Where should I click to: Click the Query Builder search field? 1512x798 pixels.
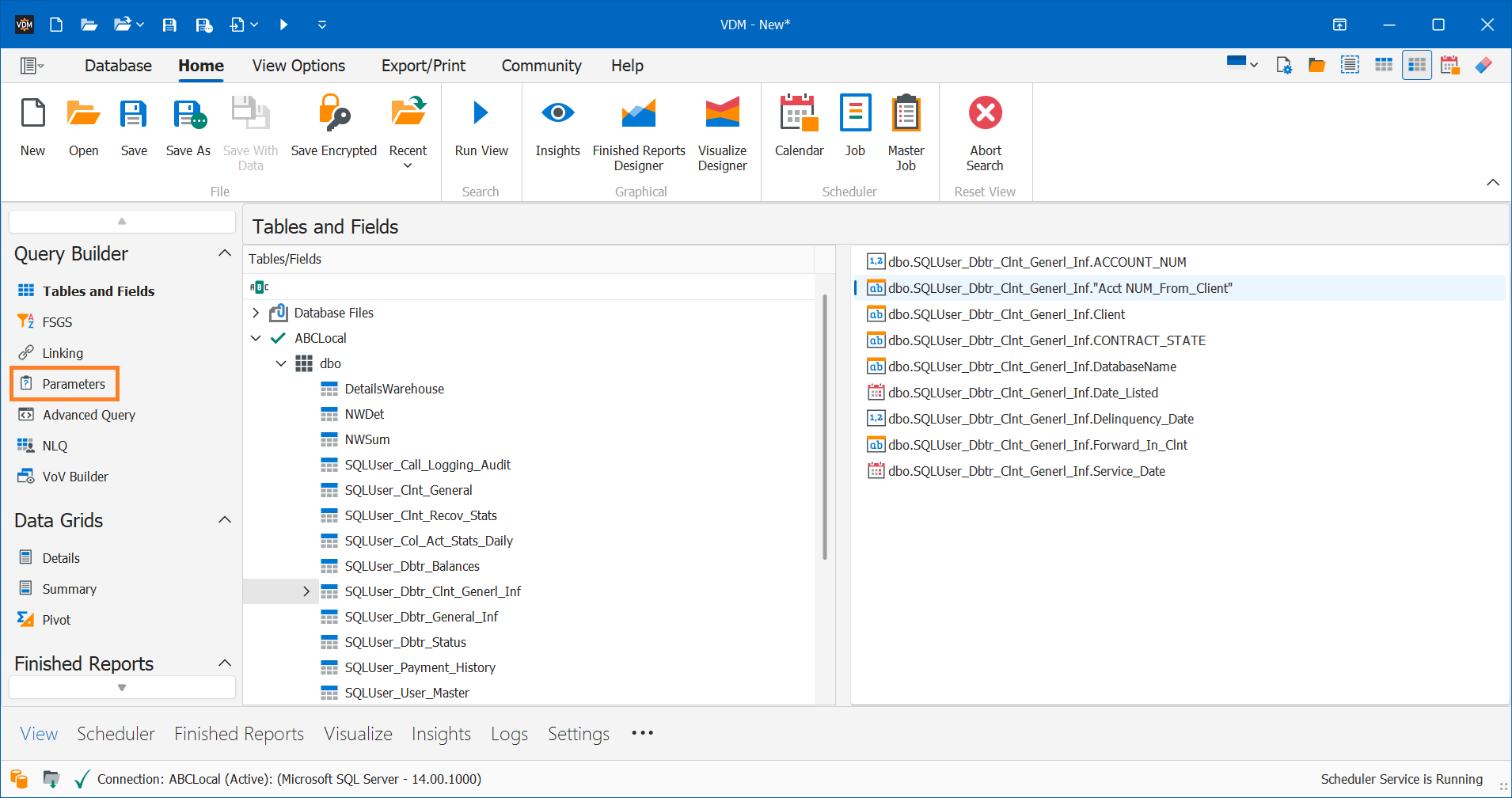pos(121,221)
